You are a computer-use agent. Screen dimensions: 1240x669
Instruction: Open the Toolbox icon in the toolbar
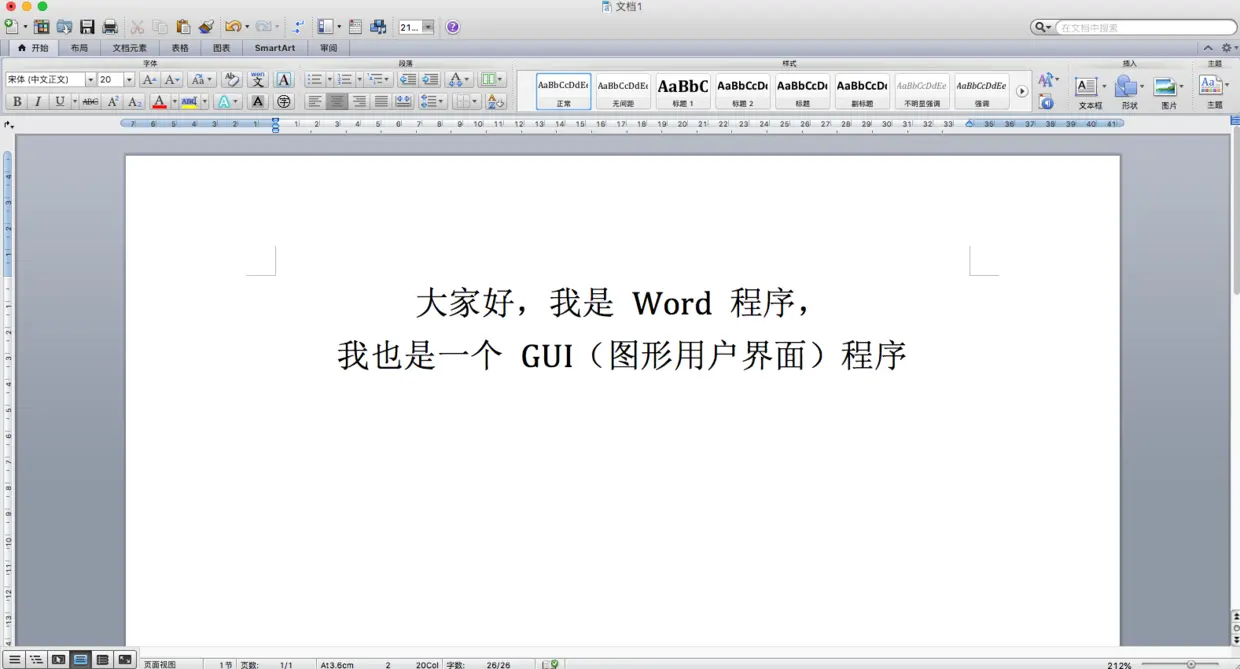point(355,27)
